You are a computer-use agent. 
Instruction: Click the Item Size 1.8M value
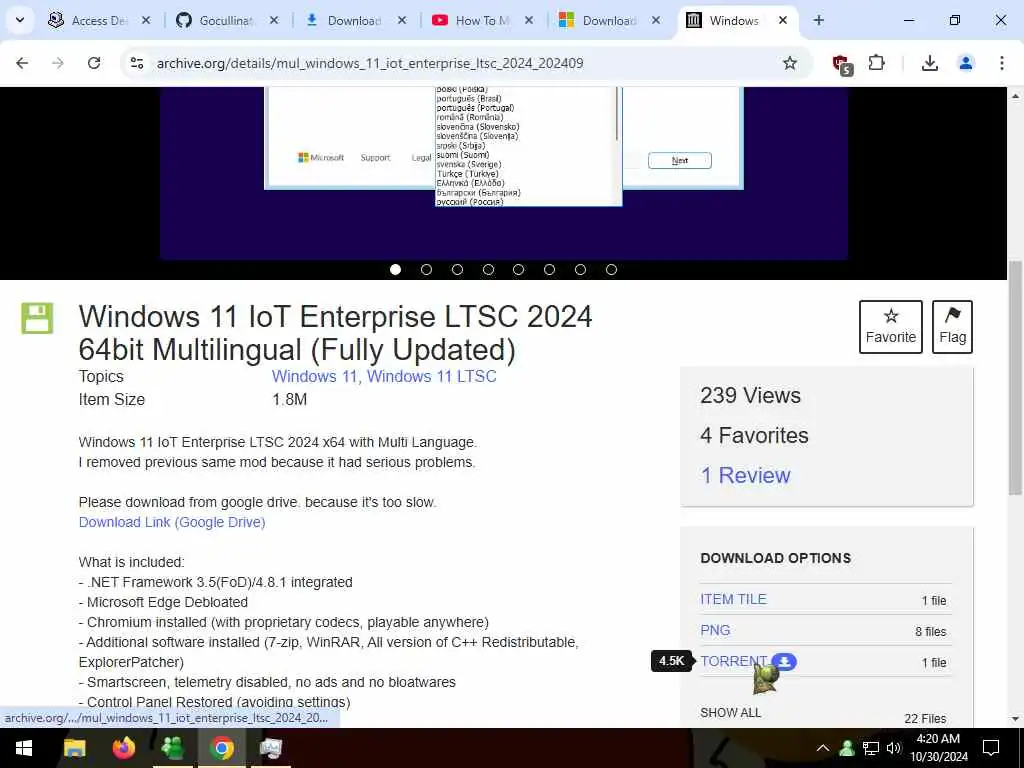(289, 400)
